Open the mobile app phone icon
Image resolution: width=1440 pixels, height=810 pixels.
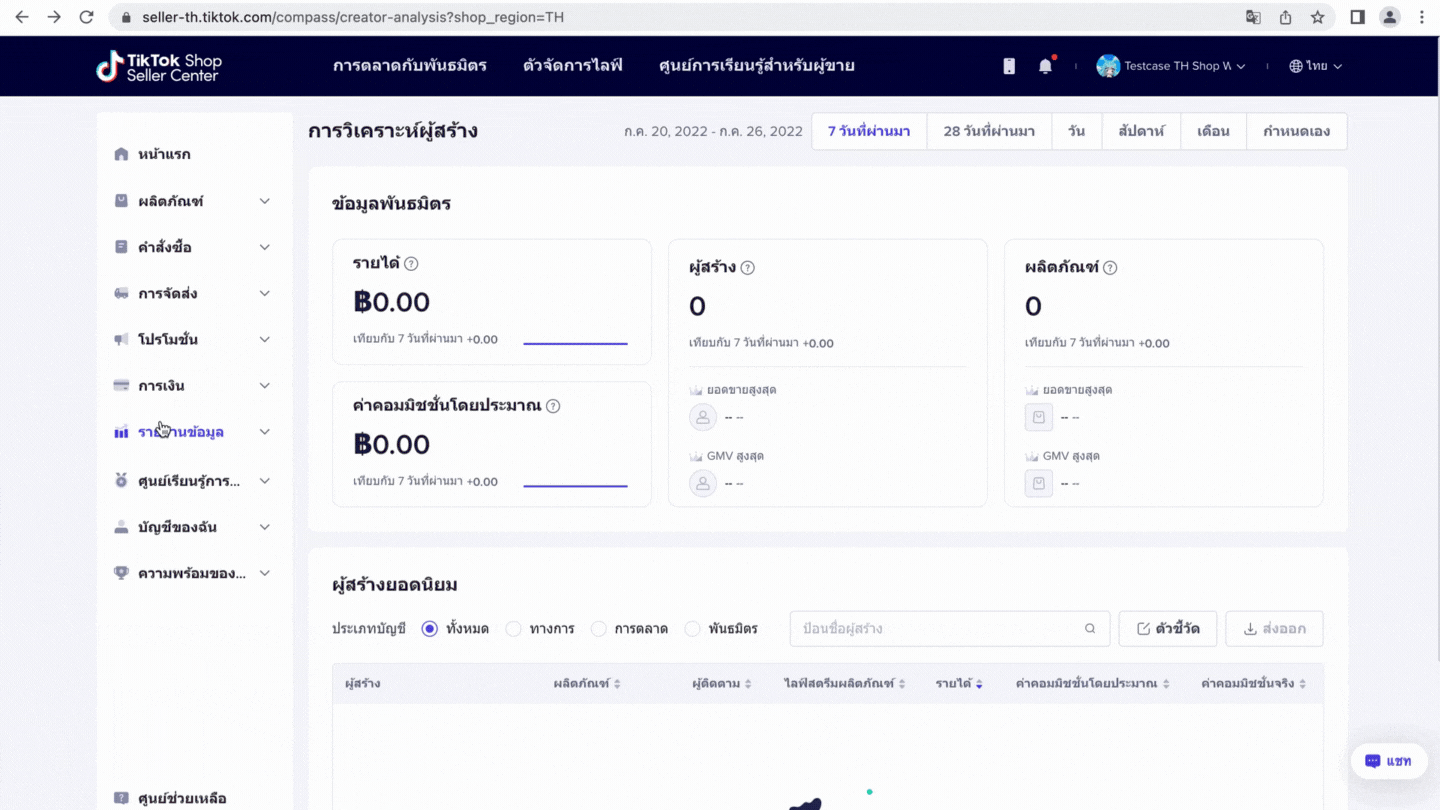[1009, 66]
